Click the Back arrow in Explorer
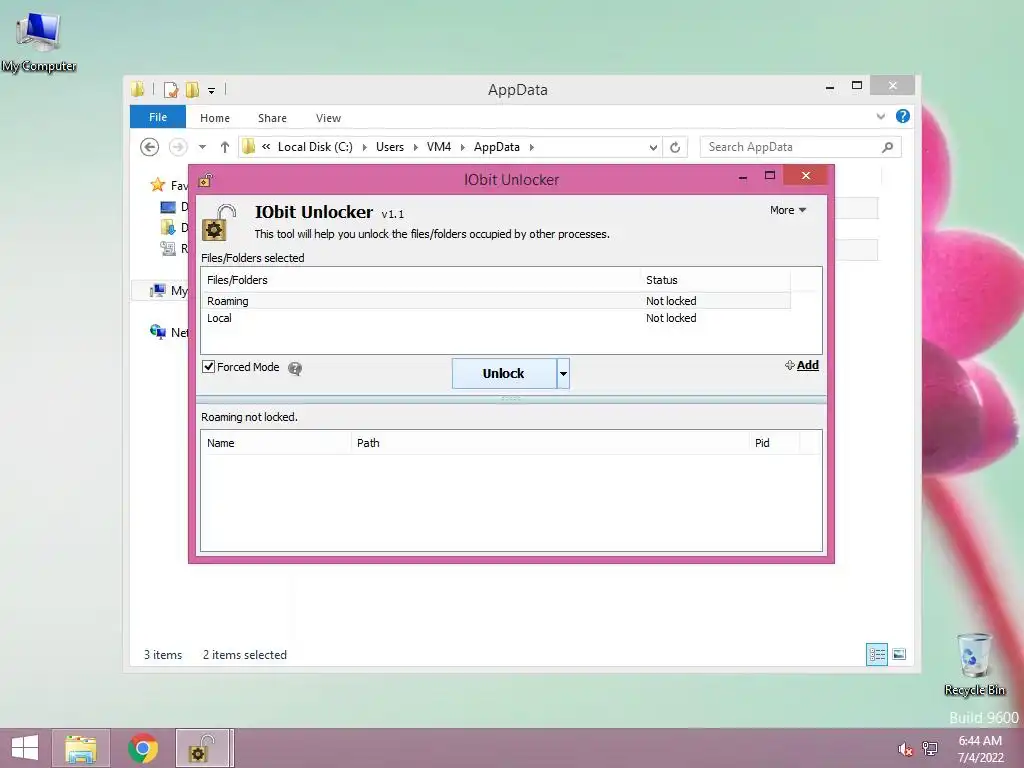Screen dimensions: 1024x768 click(150, 147)
